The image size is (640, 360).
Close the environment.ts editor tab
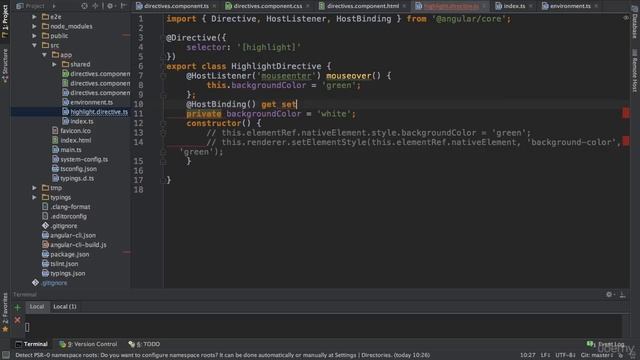tap(596, 6)
